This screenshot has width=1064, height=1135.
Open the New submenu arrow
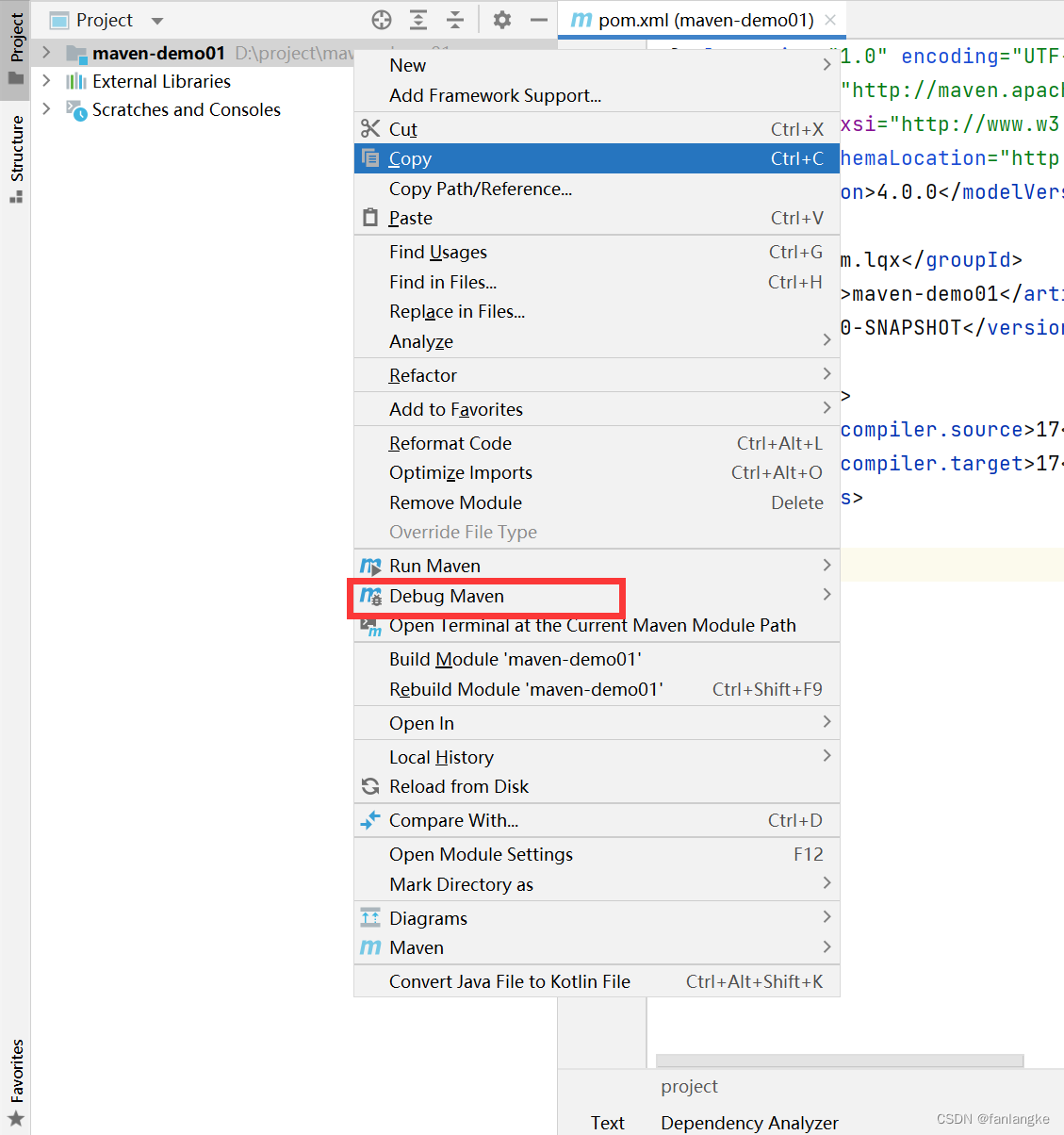[x=827, y=65]
